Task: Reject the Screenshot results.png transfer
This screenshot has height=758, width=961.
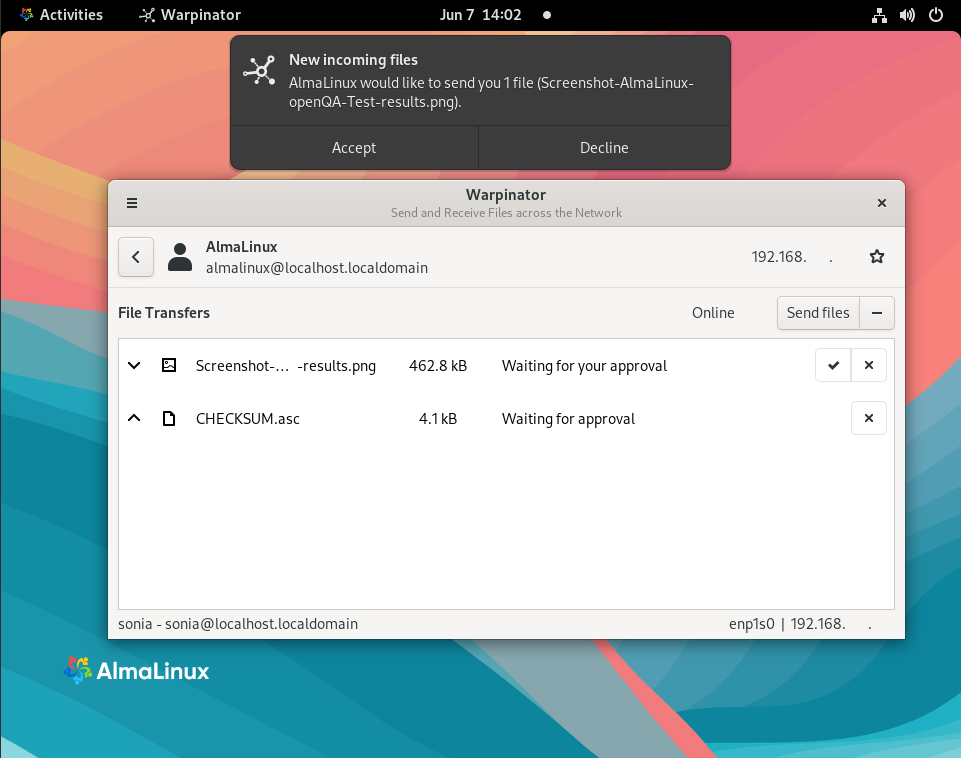Action: coord(868,366)
